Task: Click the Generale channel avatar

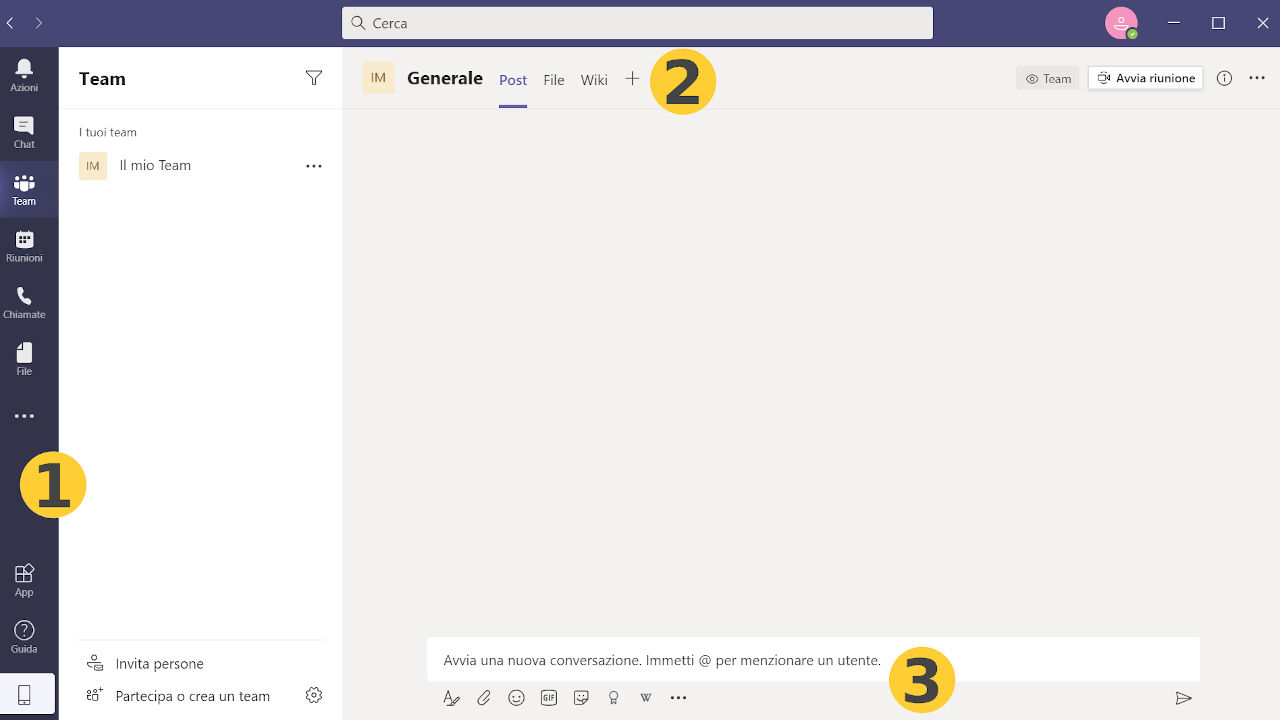Action: pos(378,78)
